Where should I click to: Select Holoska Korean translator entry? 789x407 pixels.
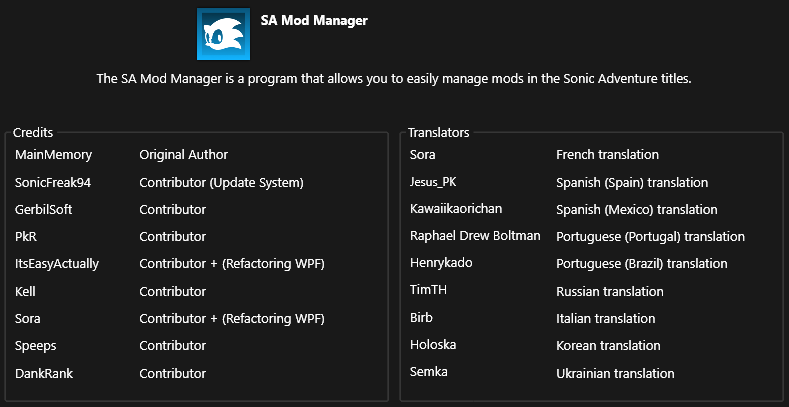click(x=433, y=345)
